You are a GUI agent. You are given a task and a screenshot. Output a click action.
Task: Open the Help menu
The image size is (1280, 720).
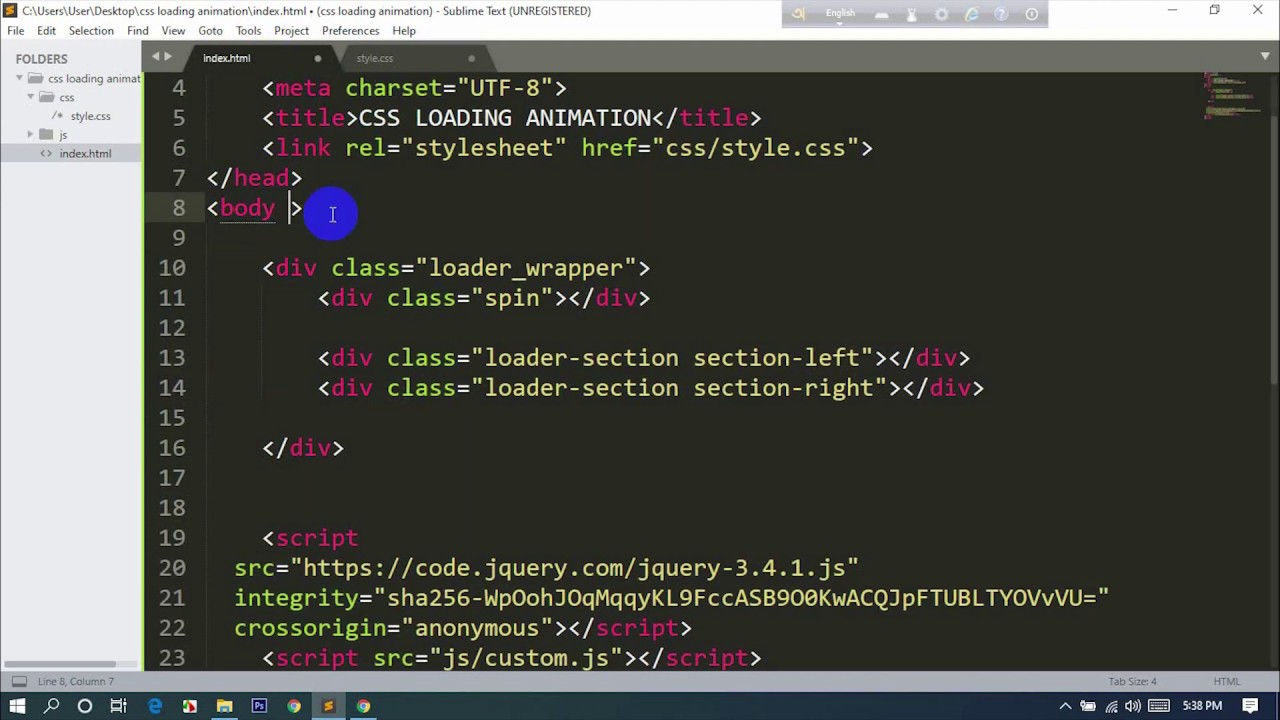(404, 31)
